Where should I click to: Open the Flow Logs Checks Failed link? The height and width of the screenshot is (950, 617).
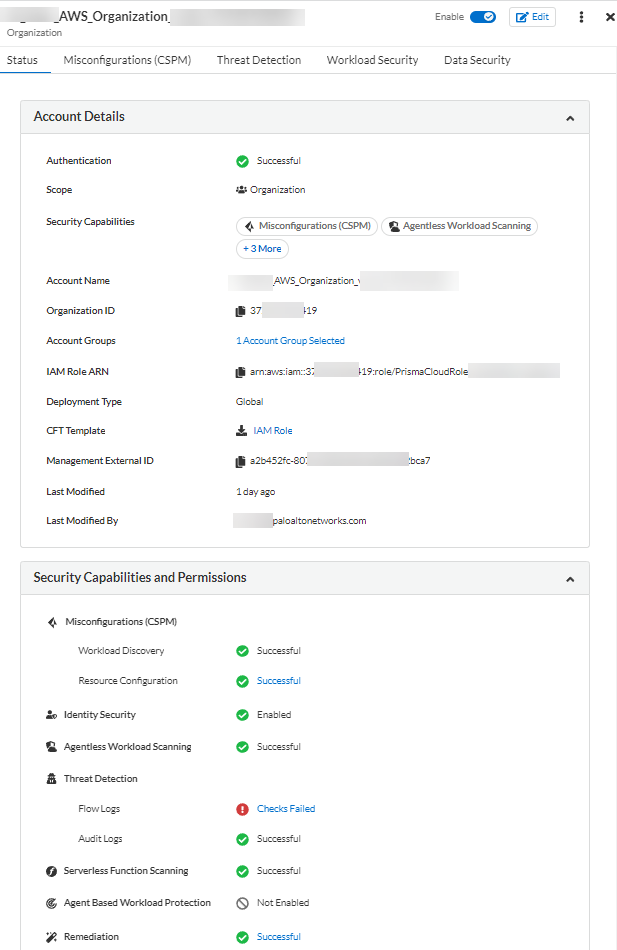(286, 809)
